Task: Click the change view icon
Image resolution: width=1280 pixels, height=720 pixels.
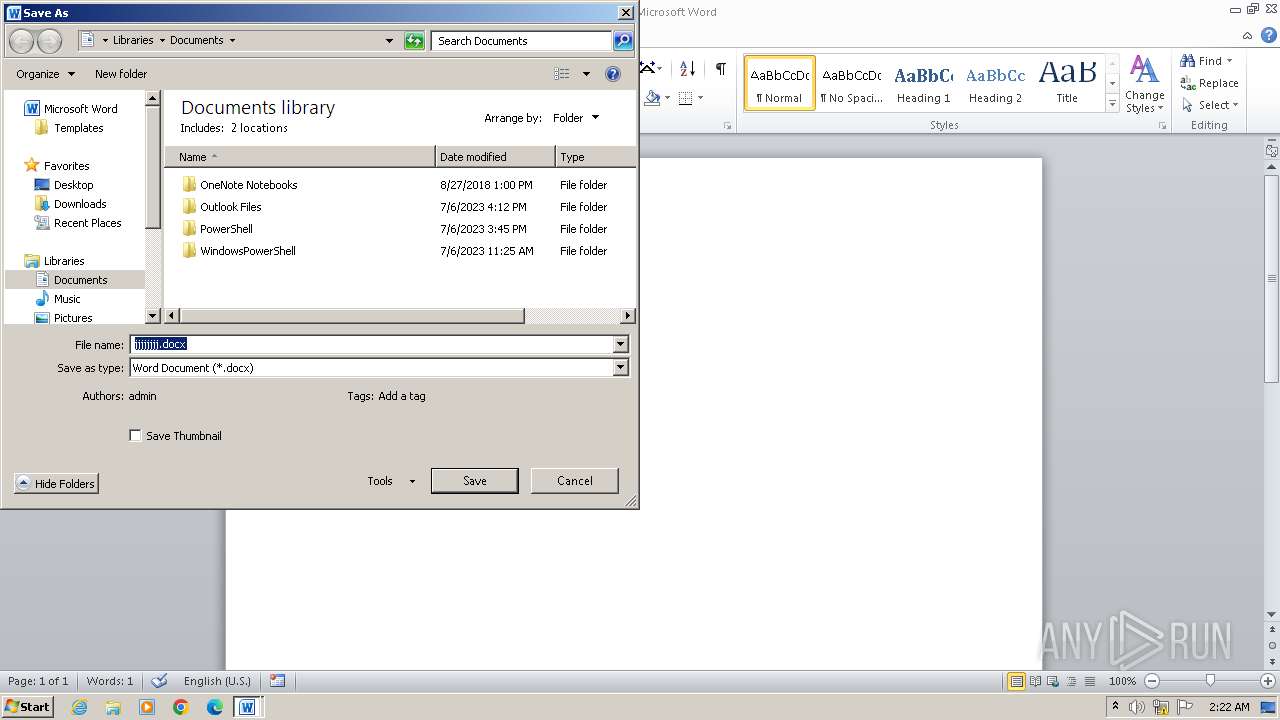Action: click(x=562, y=74)
